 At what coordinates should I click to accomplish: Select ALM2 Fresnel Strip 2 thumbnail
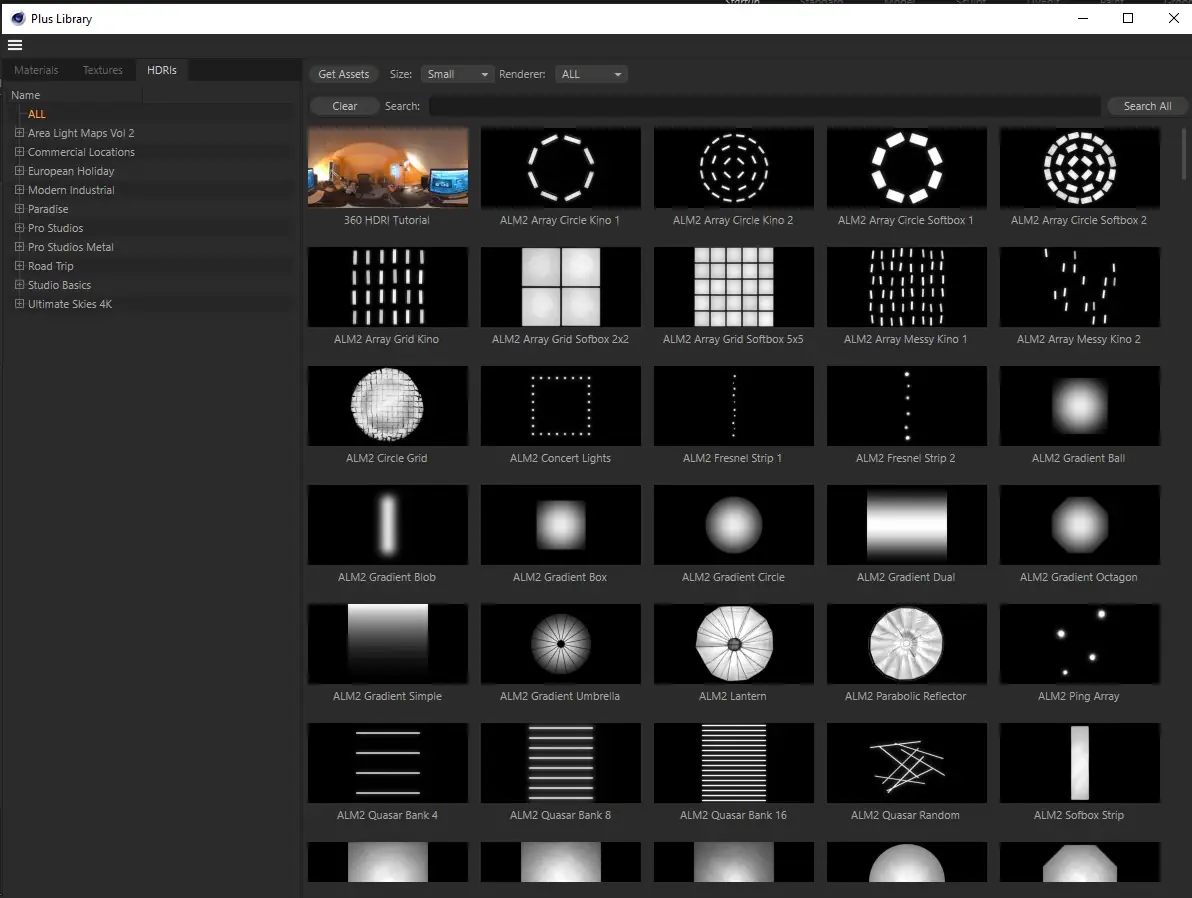pyautogui.click(x=907, y=406)
